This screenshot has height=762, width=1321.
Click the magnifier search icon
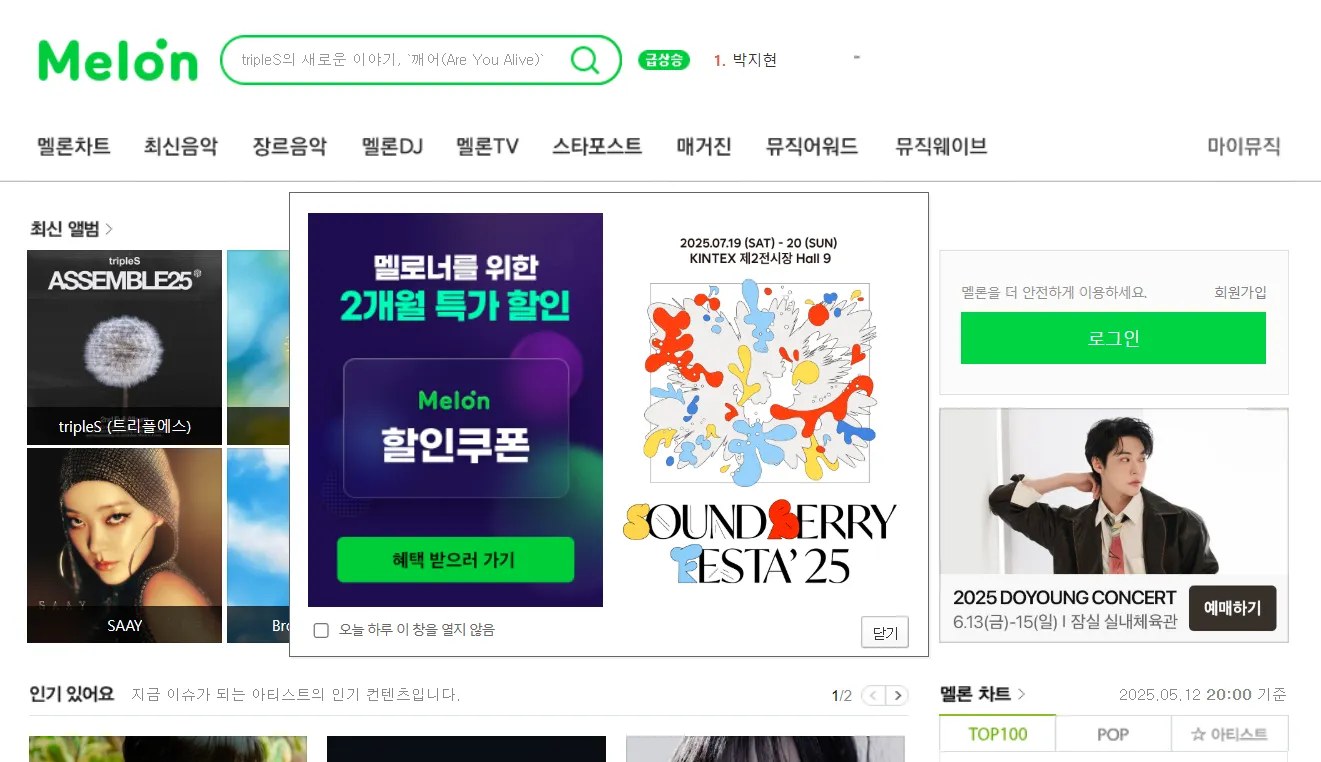(585, 60)
